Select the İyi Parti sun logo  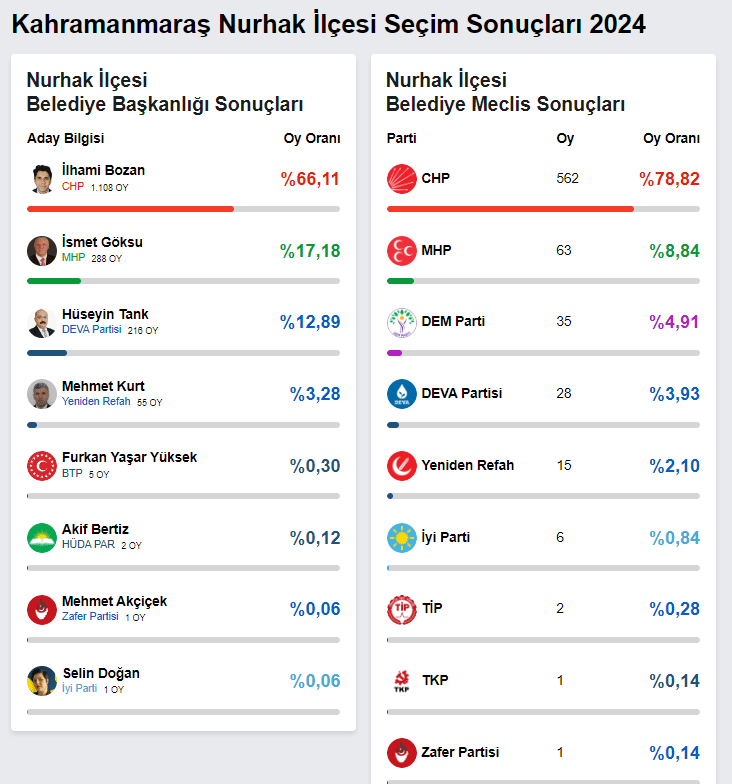point(401,538)
